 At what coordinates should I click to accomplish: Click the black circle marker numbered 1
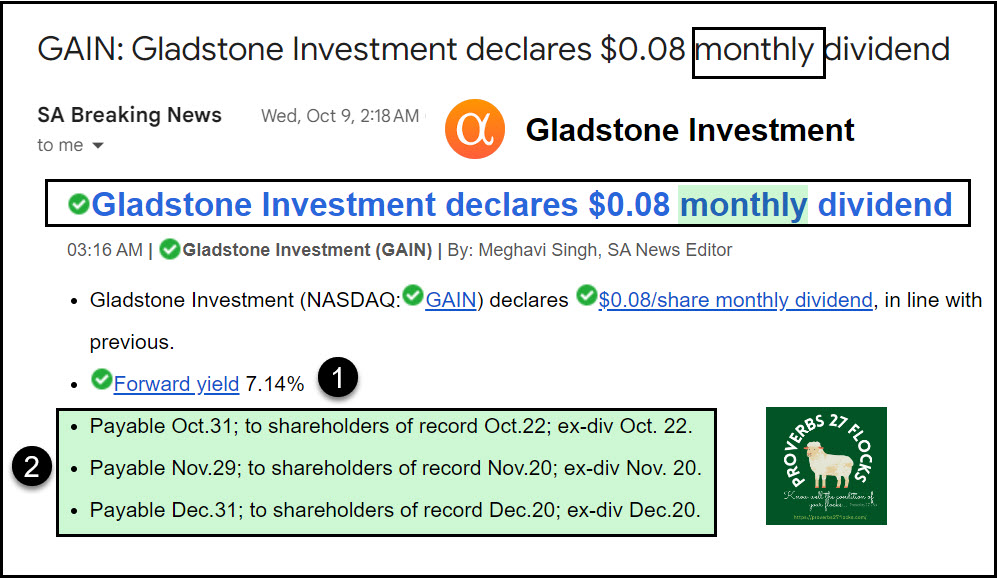(x=338, y=380)
